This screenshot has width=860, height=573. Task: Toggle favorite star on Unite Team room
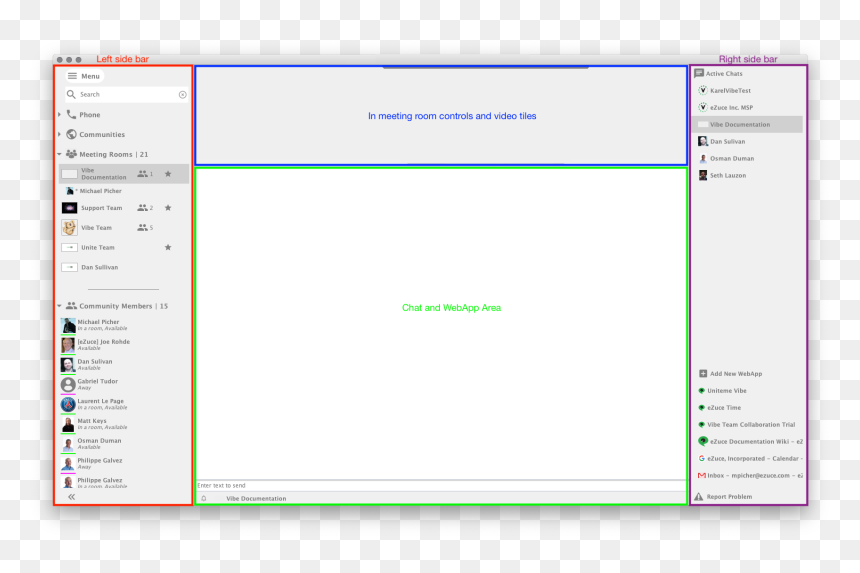[168, 247]
